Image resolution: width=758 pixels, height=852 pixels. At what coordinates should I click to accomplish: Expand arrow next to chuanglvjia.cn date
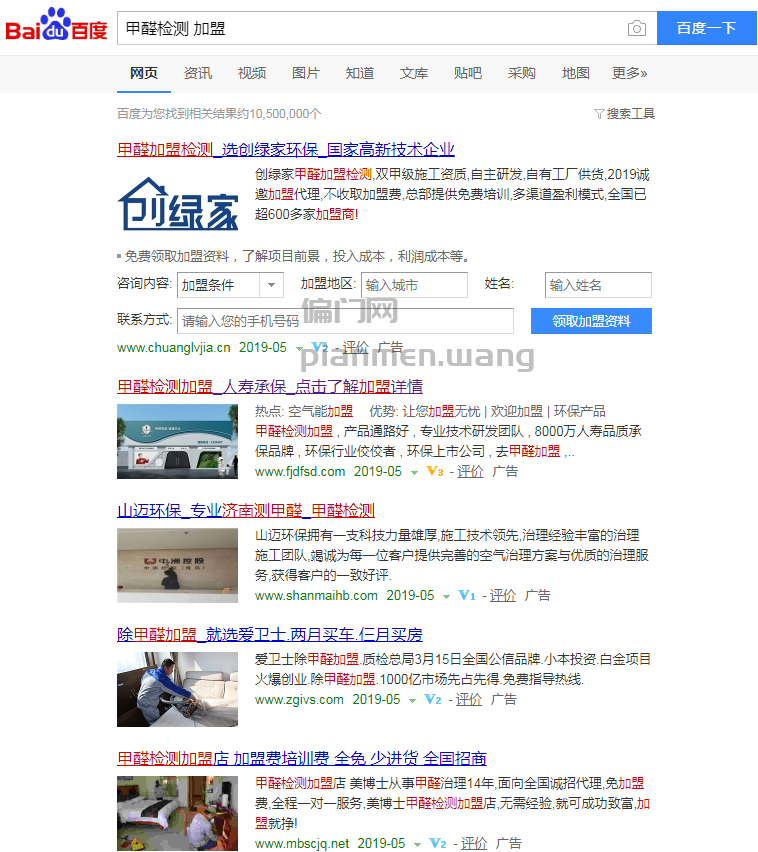click(x=299, y=348)
